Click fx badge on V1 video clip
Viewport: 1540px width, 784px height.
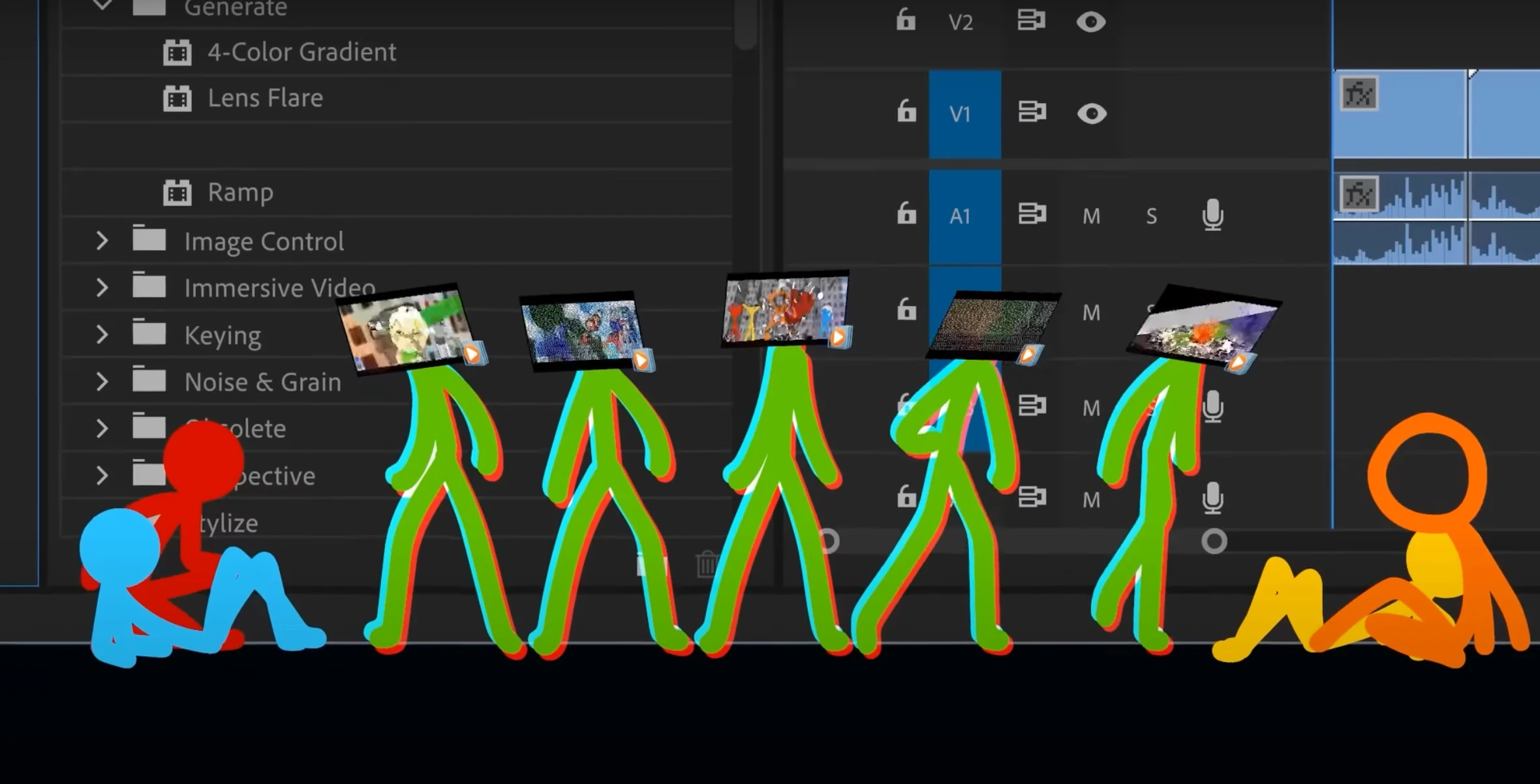pyautogui.click(x=1359, y=94)
